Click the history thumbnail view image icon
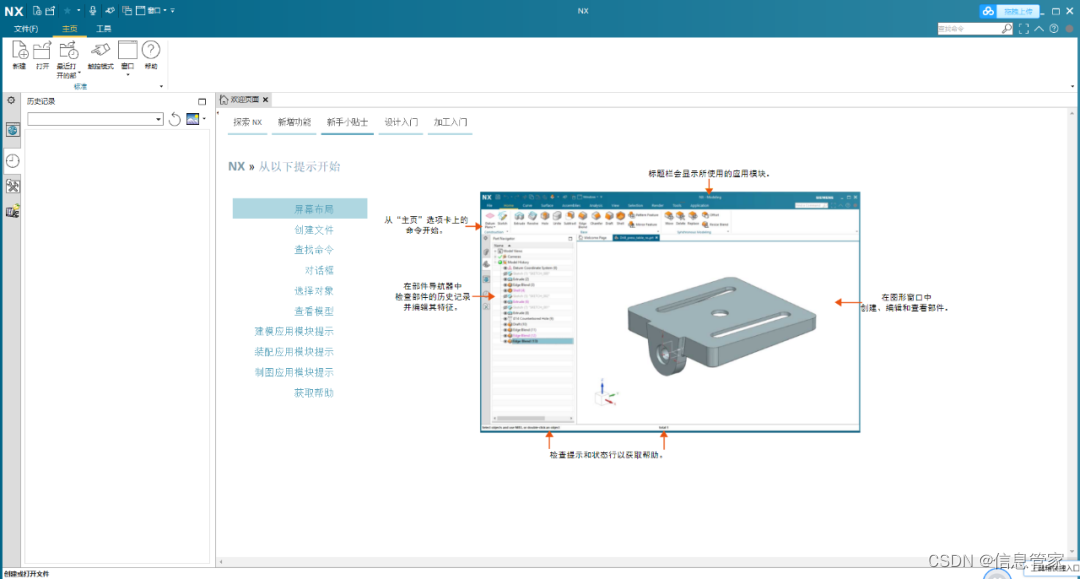This screenshot has width=1080, height=579. 192,119
